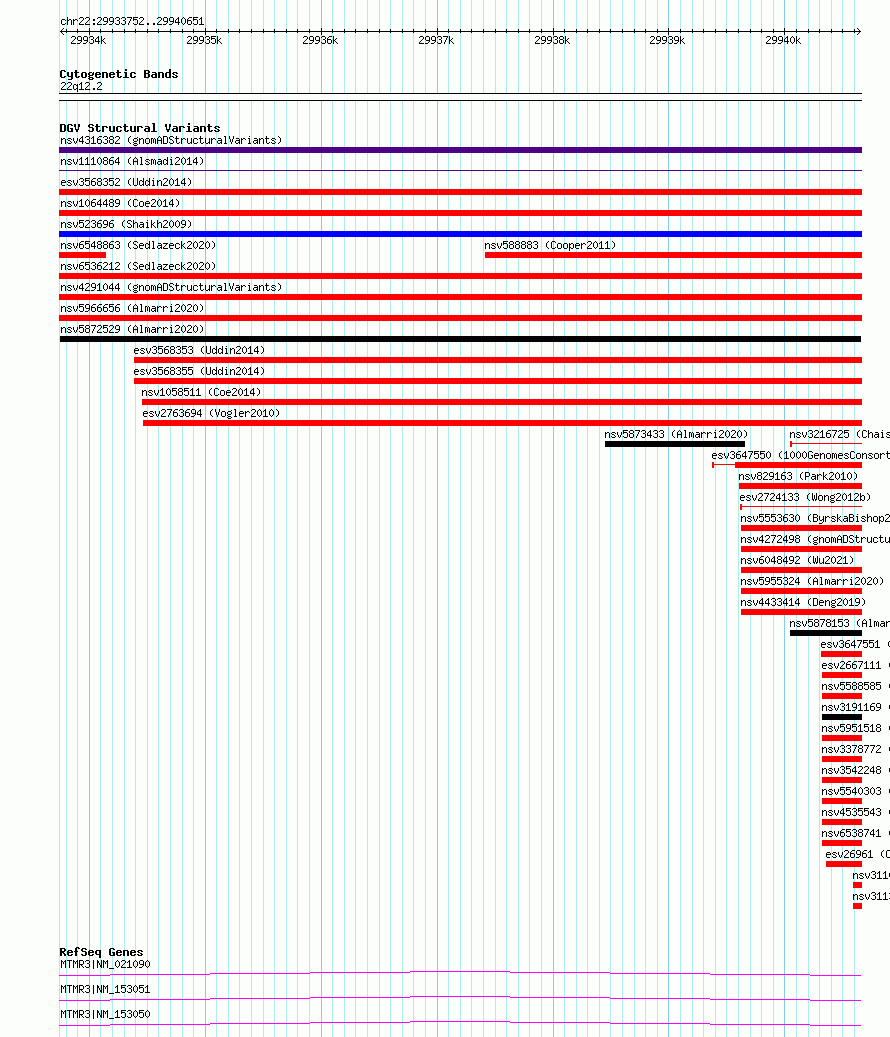Click esv3568353 (Uddin2014) label
The height and width of the screenshot is (1037, 890).
[199, 351]
